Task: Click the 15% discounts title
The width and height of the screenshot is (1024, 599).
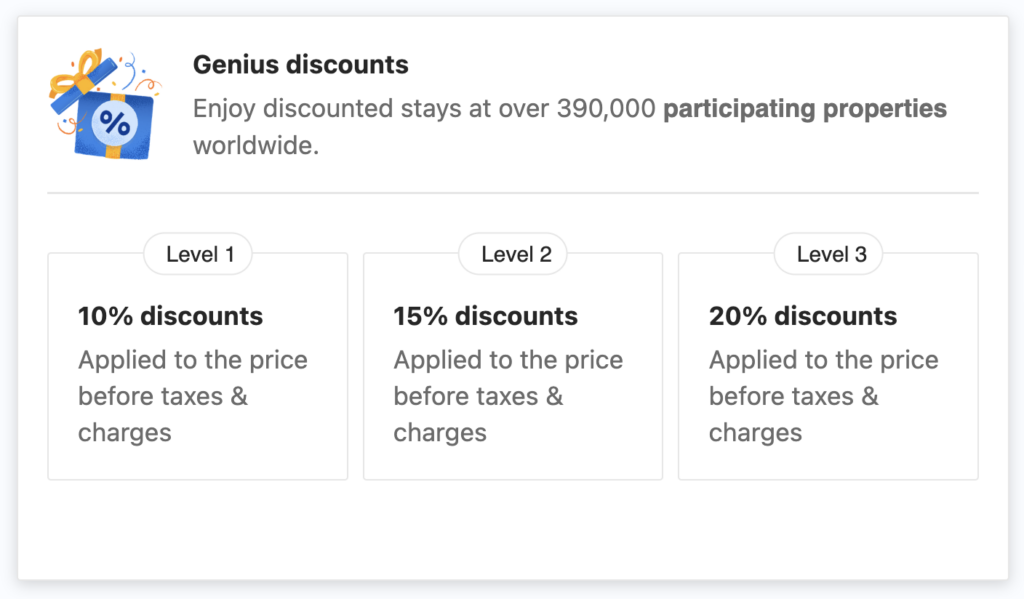Action: pos(485,316)
